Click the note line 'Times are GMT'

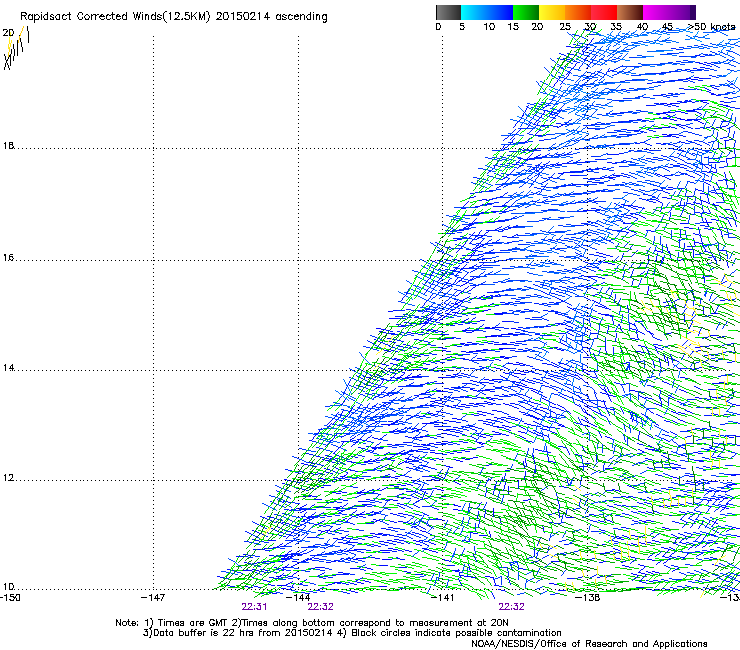pyautogui.click(x=193, y=623)
